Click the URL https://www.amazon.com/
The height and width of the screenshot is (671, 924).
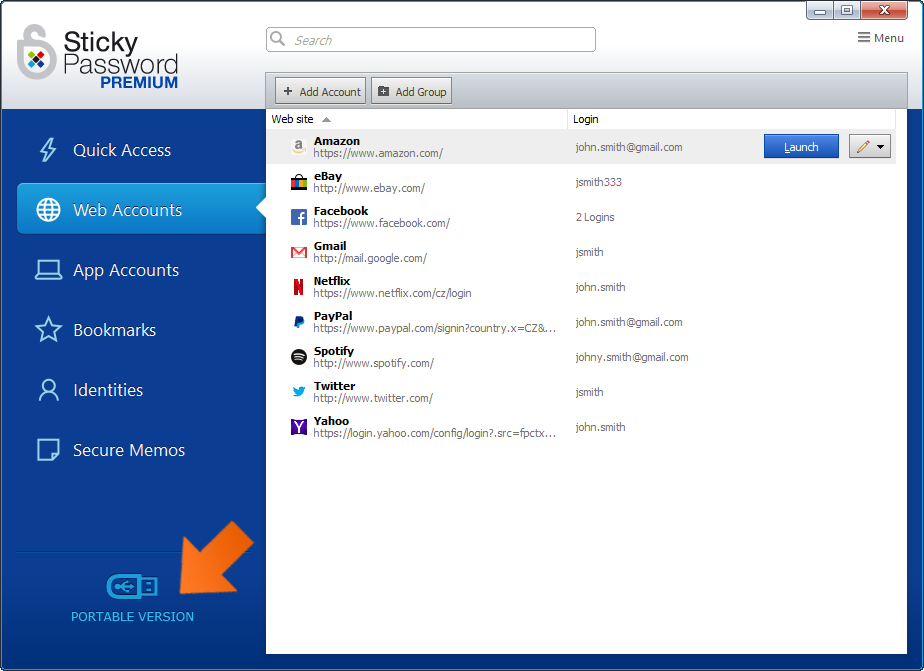coord(378,153)
